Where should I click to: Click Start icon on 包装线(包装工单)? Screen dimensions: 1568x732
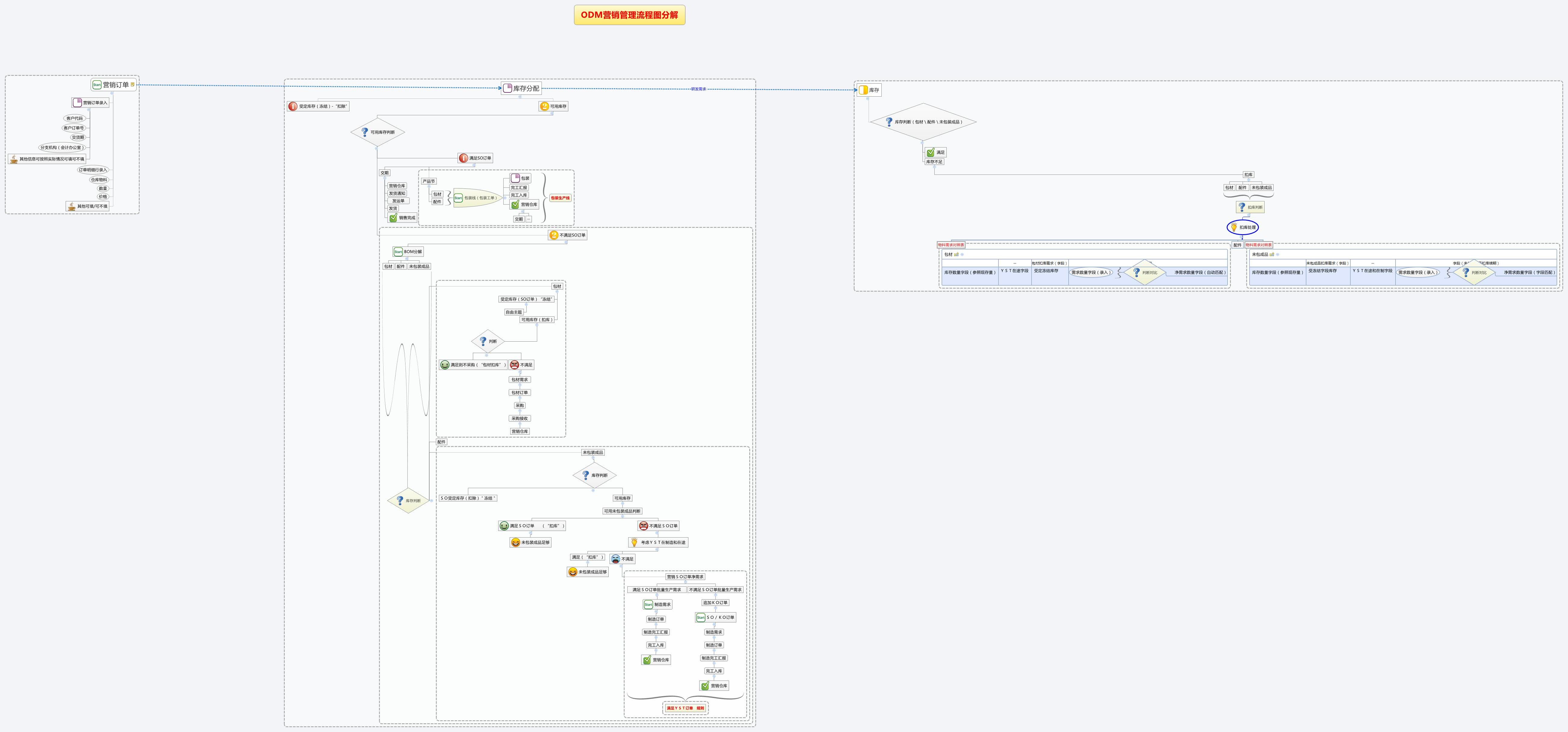tap(458, 198)
